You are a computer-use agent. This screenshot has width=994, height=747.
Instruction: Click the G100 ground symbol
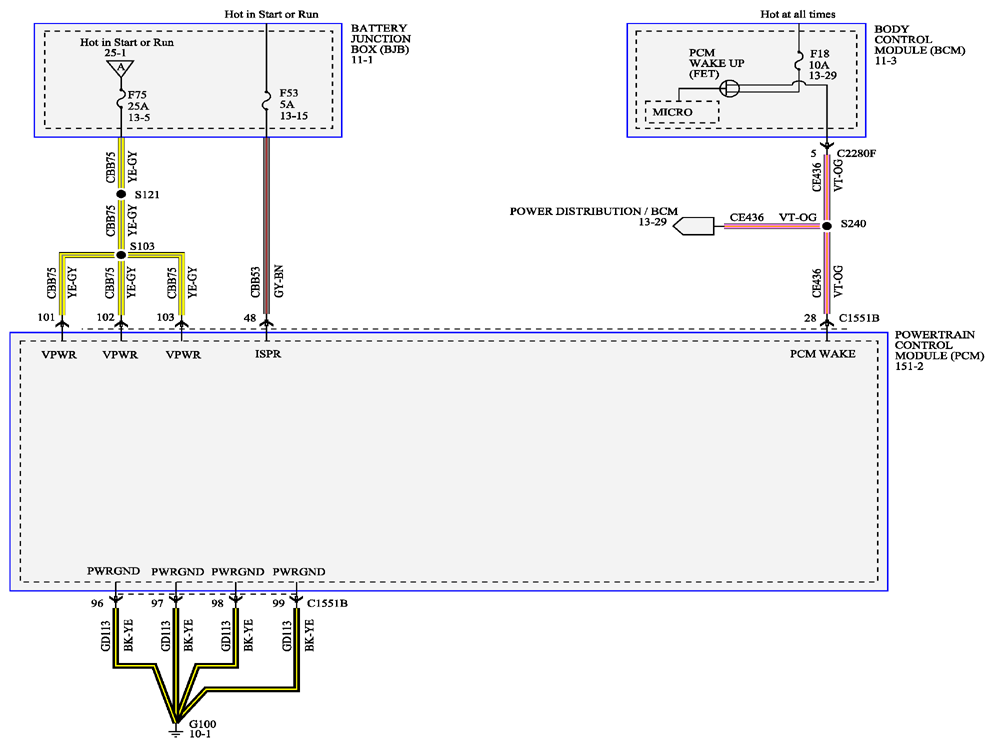pos(176,729)
